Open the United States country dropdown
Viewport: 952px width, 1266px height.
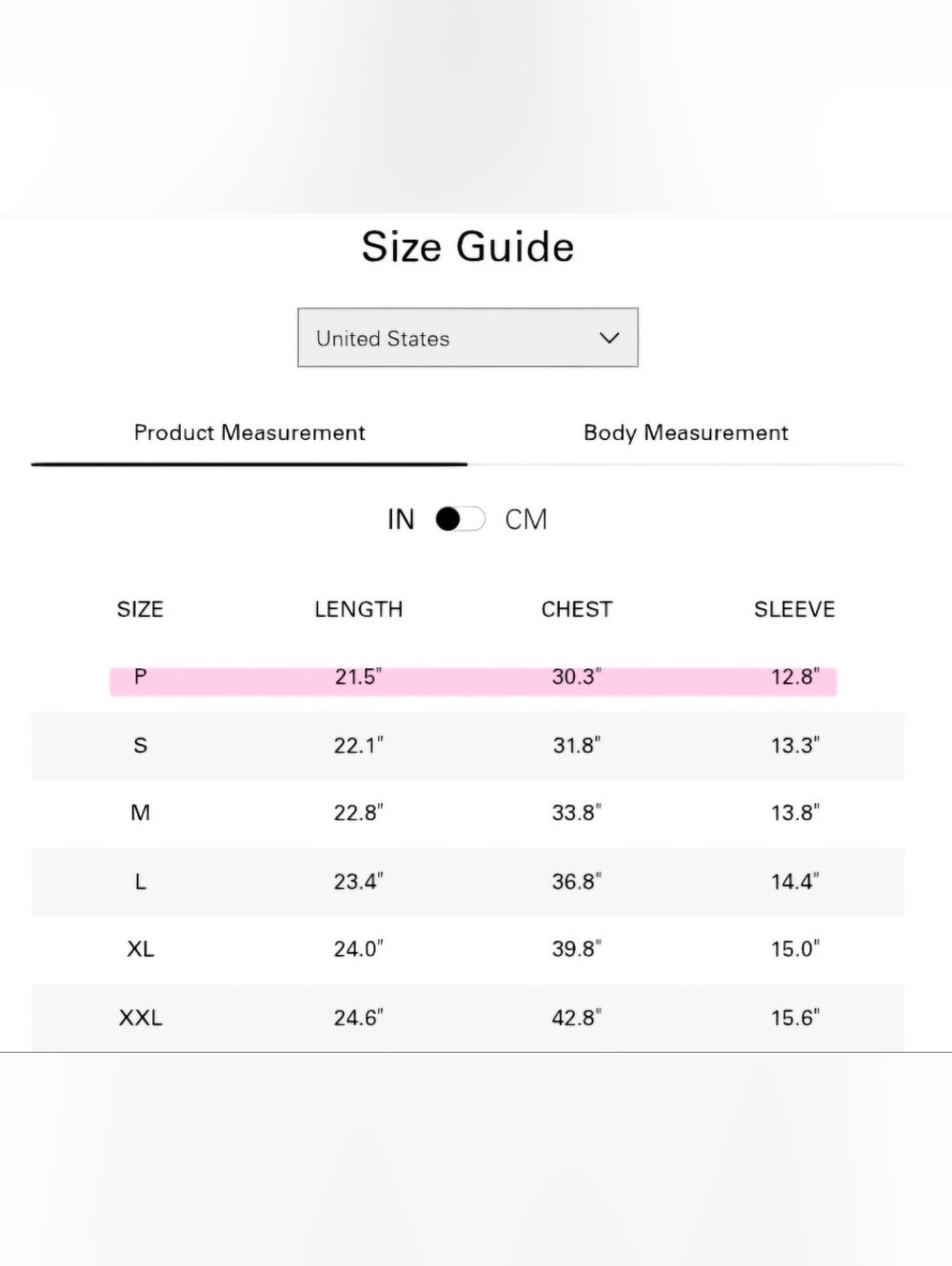point(467,337)
